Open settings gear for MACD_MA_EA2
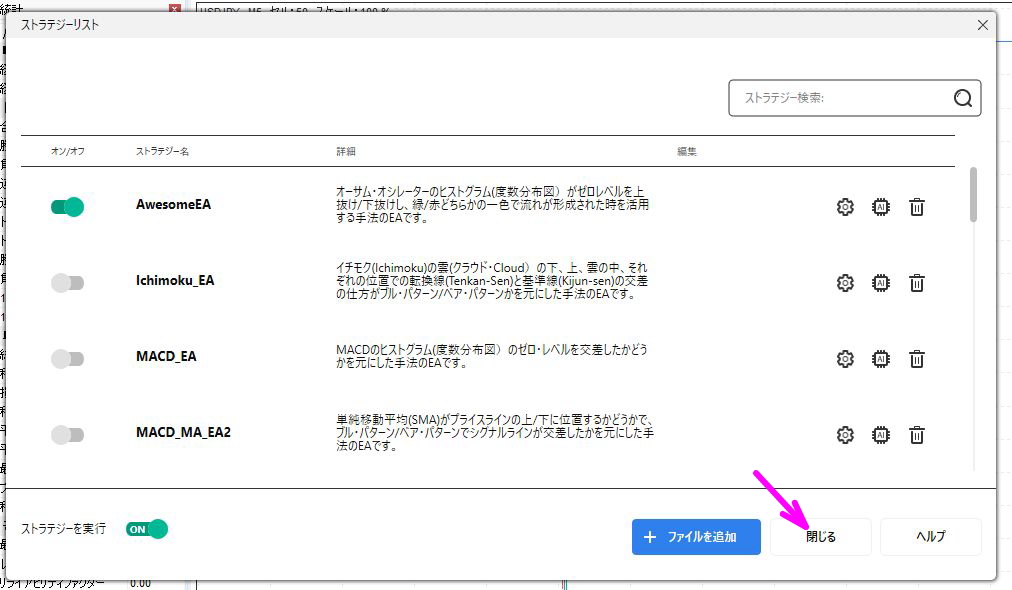Viewport: 1012px width, 590px height. [x=845, y=435]
